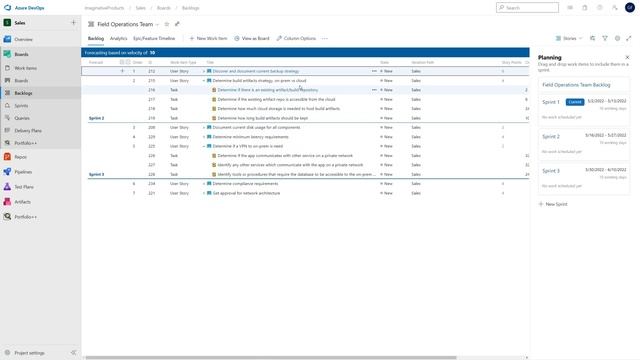Click New Work Item button
Viewport: 640px width, 360px height.
(208, 38)
